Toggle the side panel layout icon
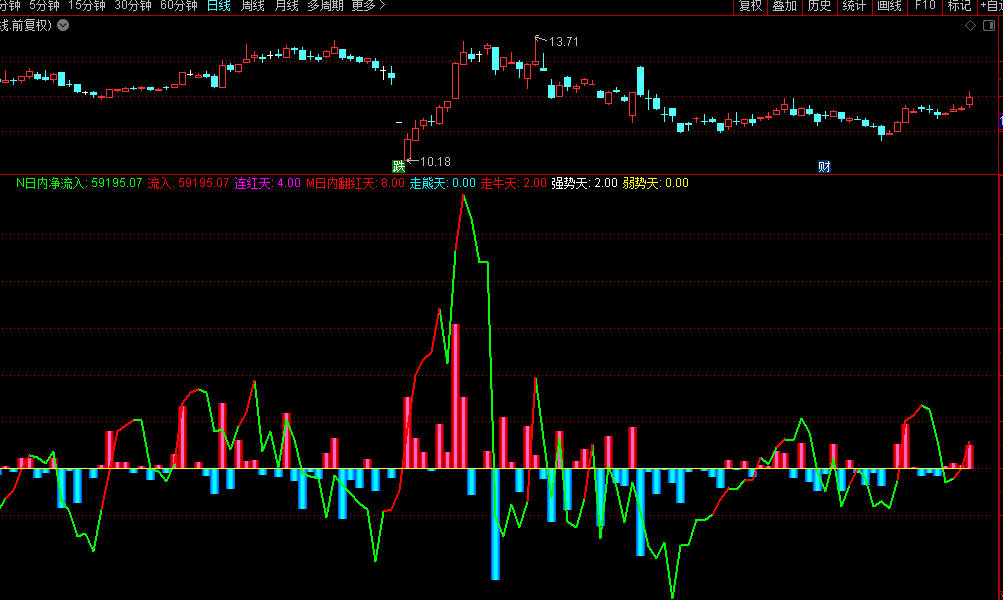The height and width of the screenshot is (600, 1003). tap(988, 25)
